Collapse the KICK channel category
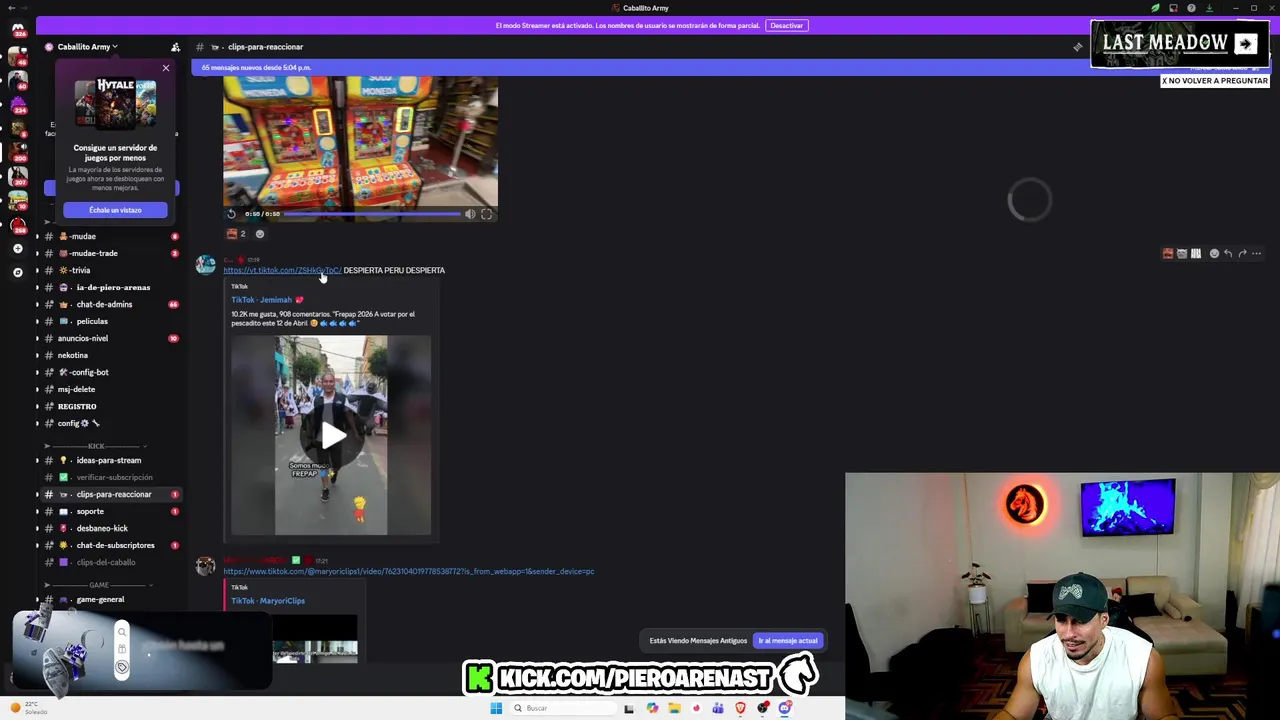1280x720 pixels. pyautogui.click(x=96, y=446)
